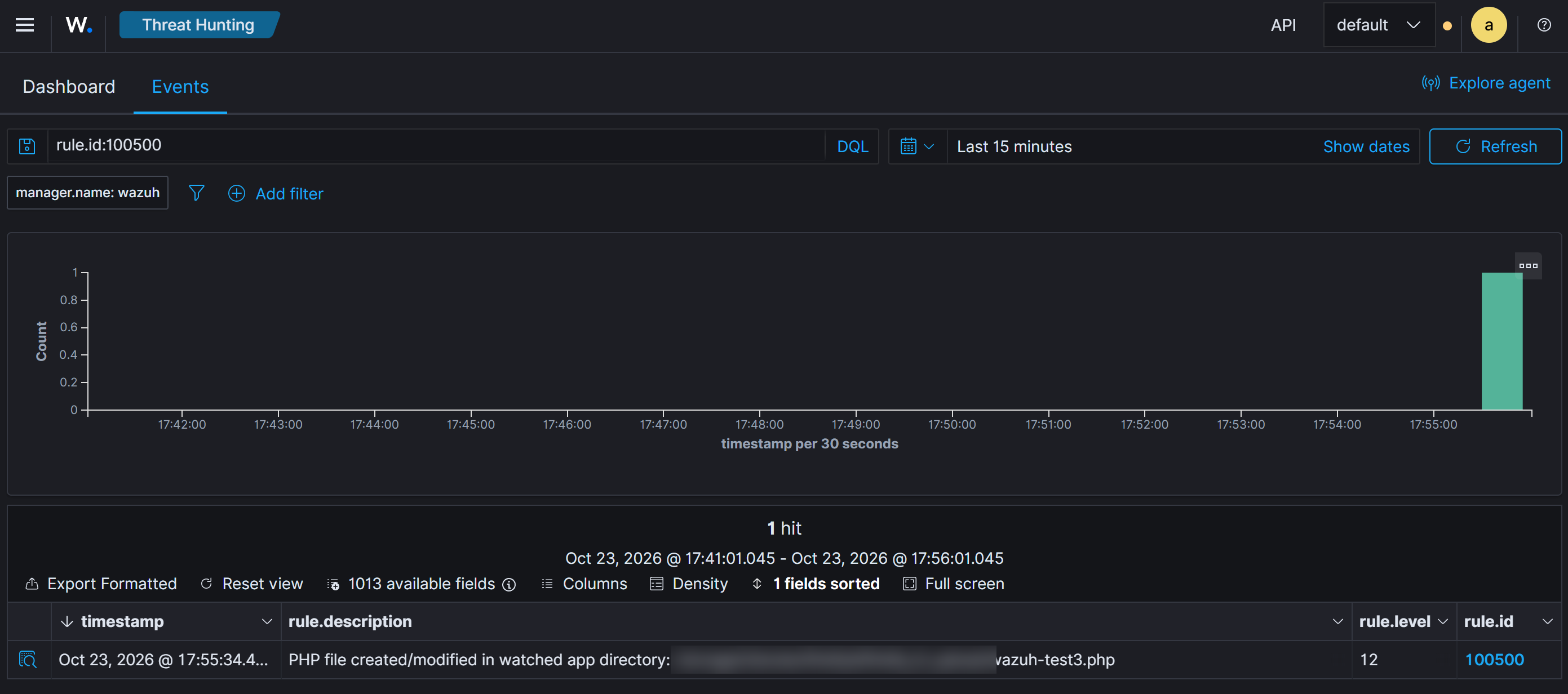Expand rule.description column options chevron
The height and width of the screenshot is (694, 1568).
(1337, 622)
